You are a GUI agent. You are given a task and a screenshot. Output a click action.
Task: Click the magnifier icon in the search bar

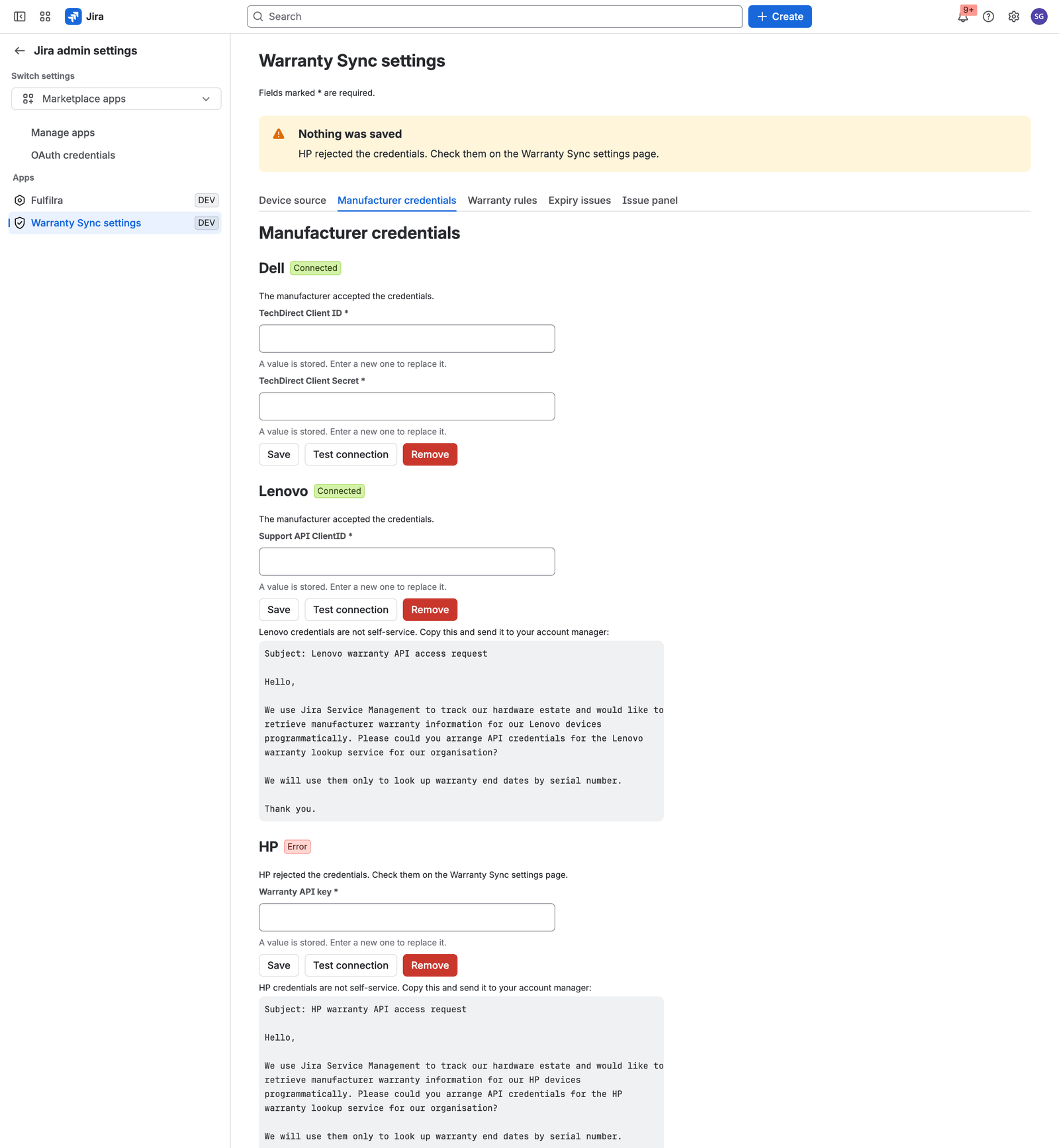coord(258,17)
